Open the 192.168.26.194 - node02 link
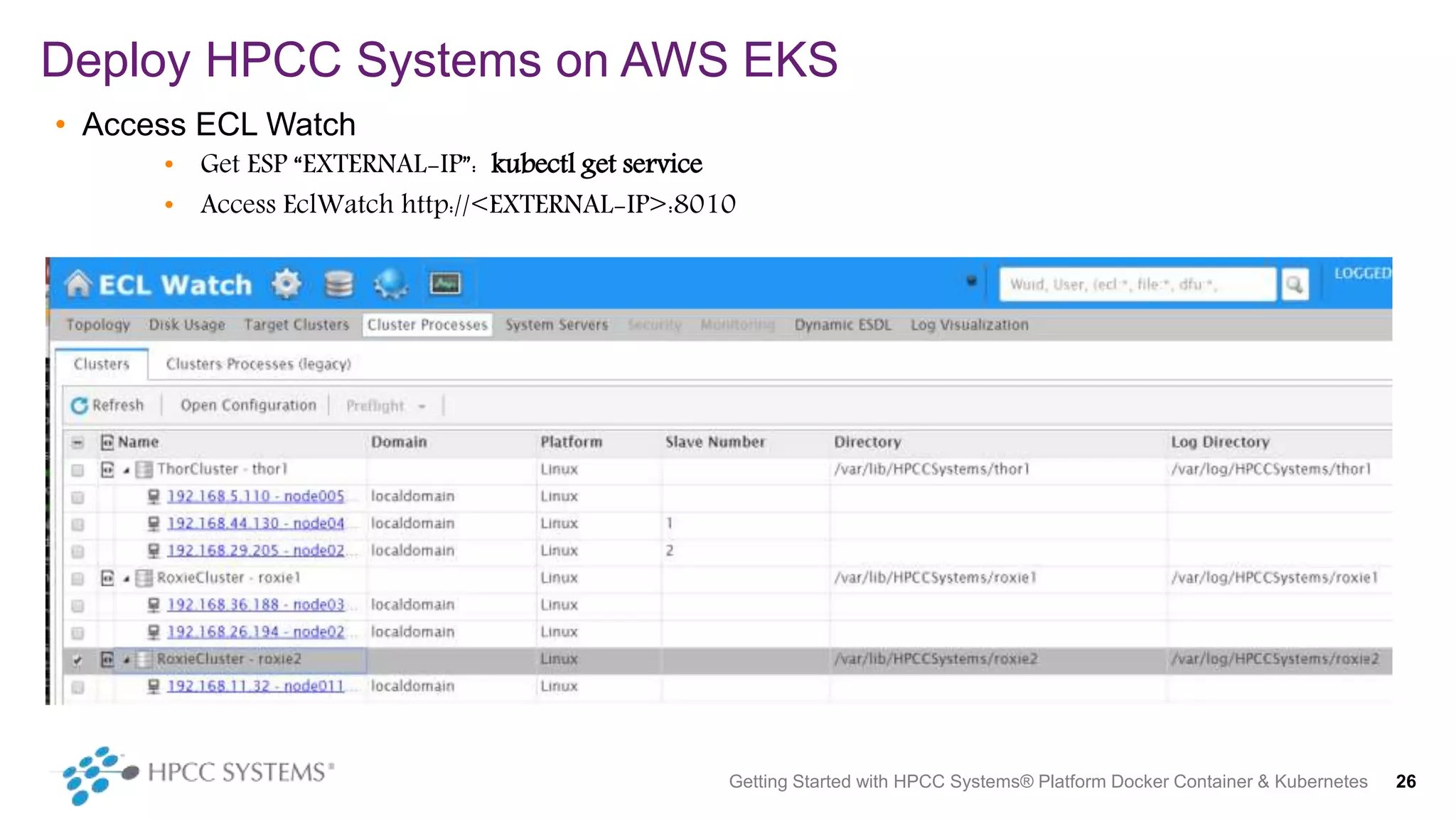Image resolution: width=1456 pixels, height=819 pixels. (255, 632)
